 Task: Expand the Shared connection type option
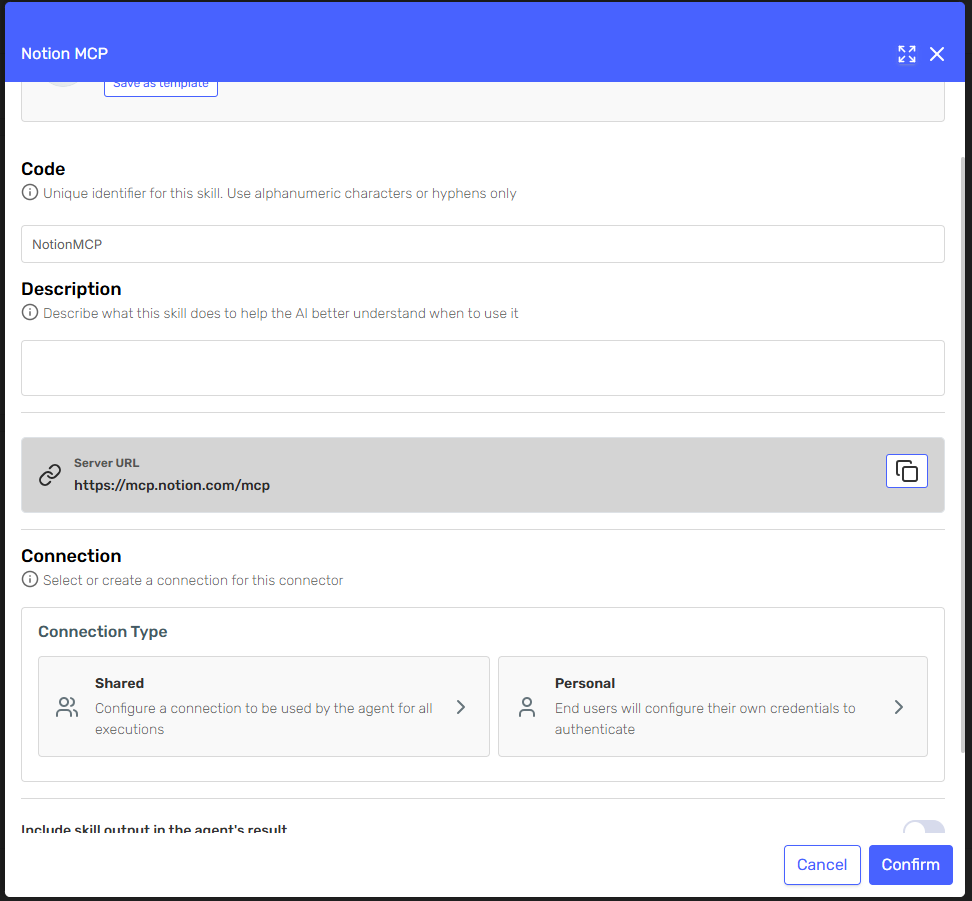tap(461, 707)
